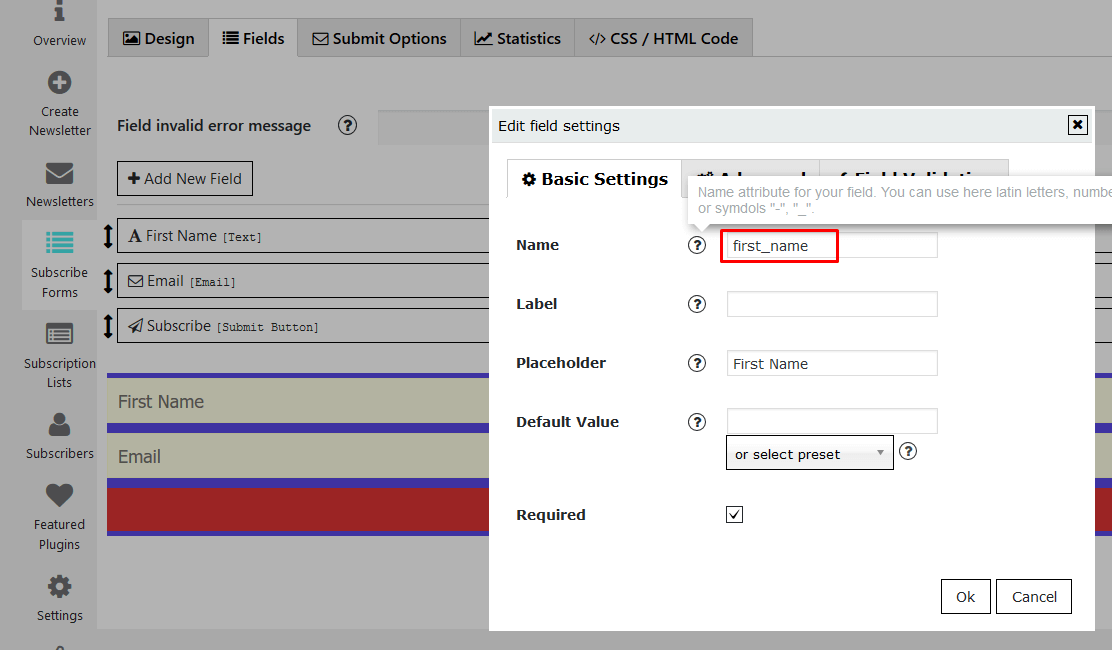This screenshot has height=650, width=1112.
Task: Click the help icon for Label setting
Action: (697, 304)
